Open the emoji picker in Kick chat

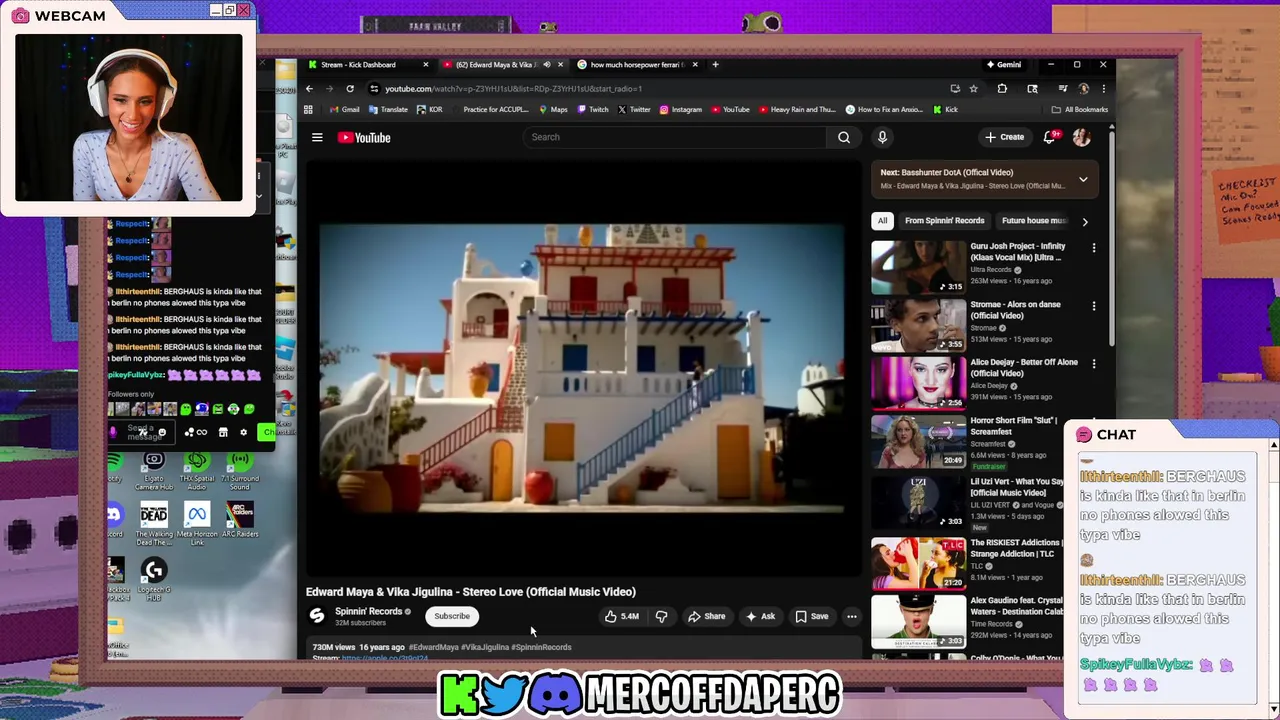[x=162, y=432]
